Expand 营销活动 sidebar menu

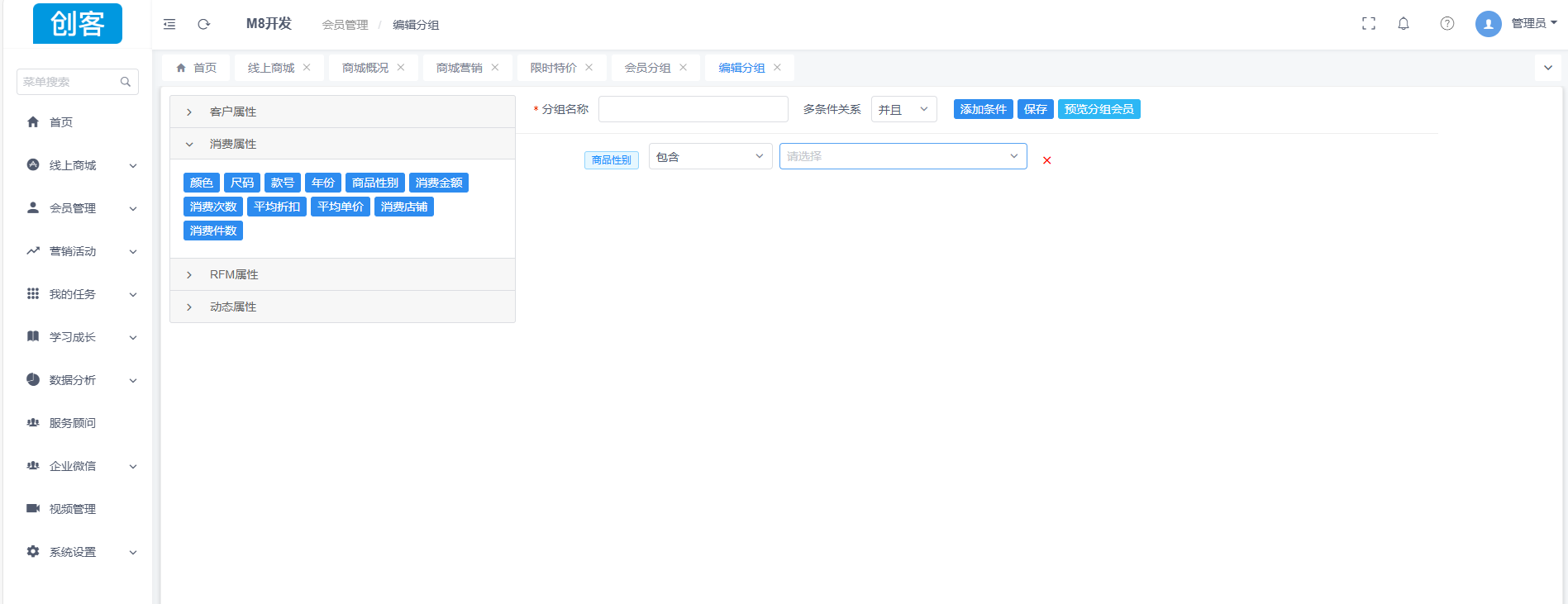point(78,251)
